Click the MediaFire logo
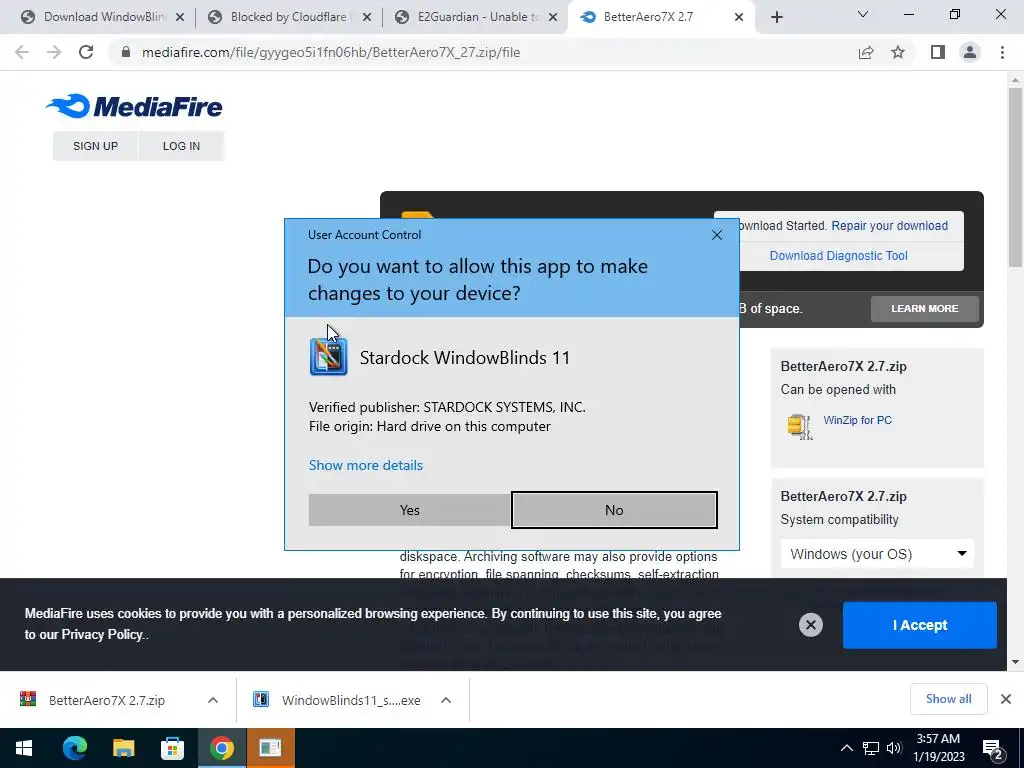This screenshot has width=1024, height=768. (x=135, y=106)
